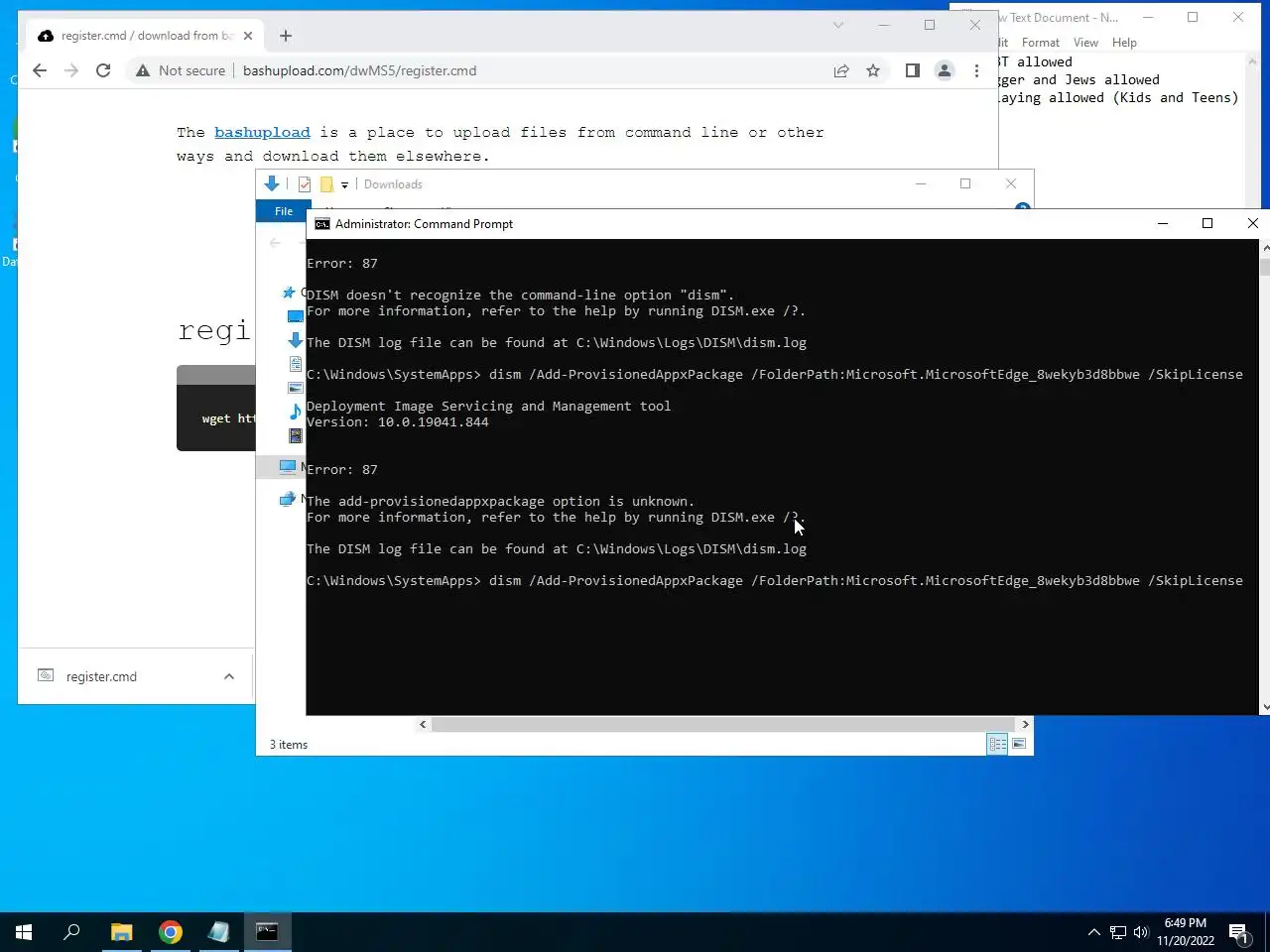Open the notification center icon
The width and height of the screenshot is (1270, 952).
click(1238, 932)
